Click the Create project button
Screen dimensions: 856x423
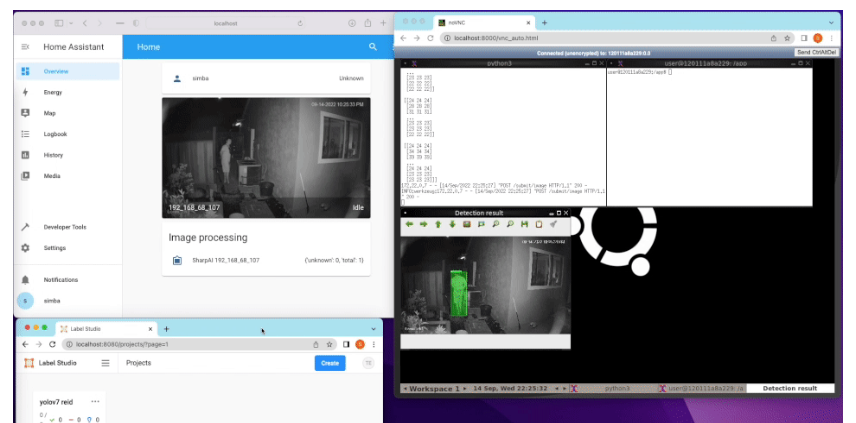329,363
